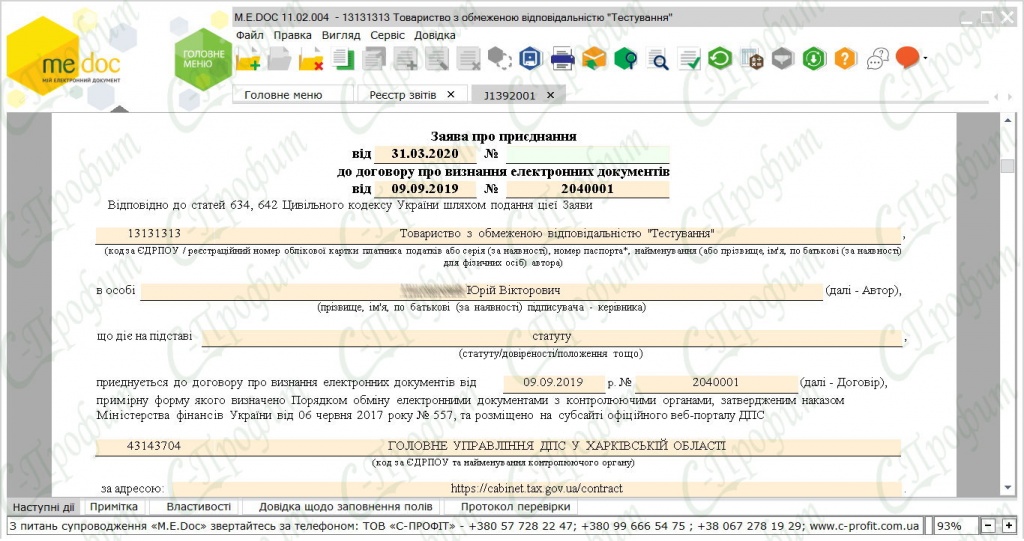Screen dimensions: 1024x541
Task: Click the vertical scrollbar up arrow
Action: [1008, 121]
